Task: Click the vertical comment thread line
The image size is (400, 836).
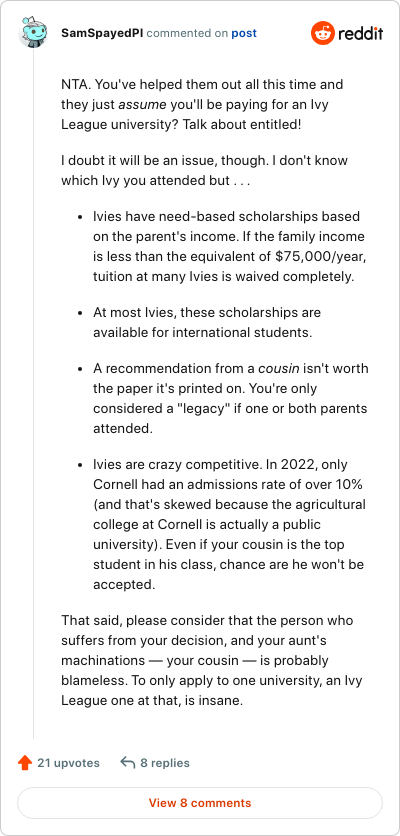Action: pyautogui.click(x=34, y=395)
